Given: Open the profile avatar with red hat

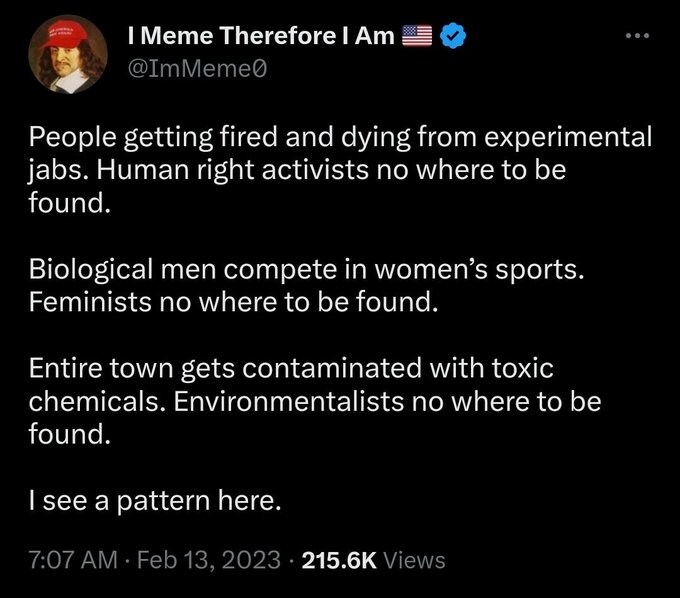Looking at the screenshot, I should tap(68, 54).
